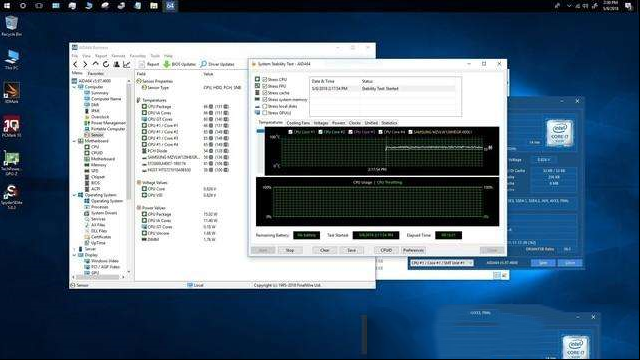The image size is (640, 360).
Task: Go back with the AIDA64 toolbar back arrow
Action: (x=75, y=64)
